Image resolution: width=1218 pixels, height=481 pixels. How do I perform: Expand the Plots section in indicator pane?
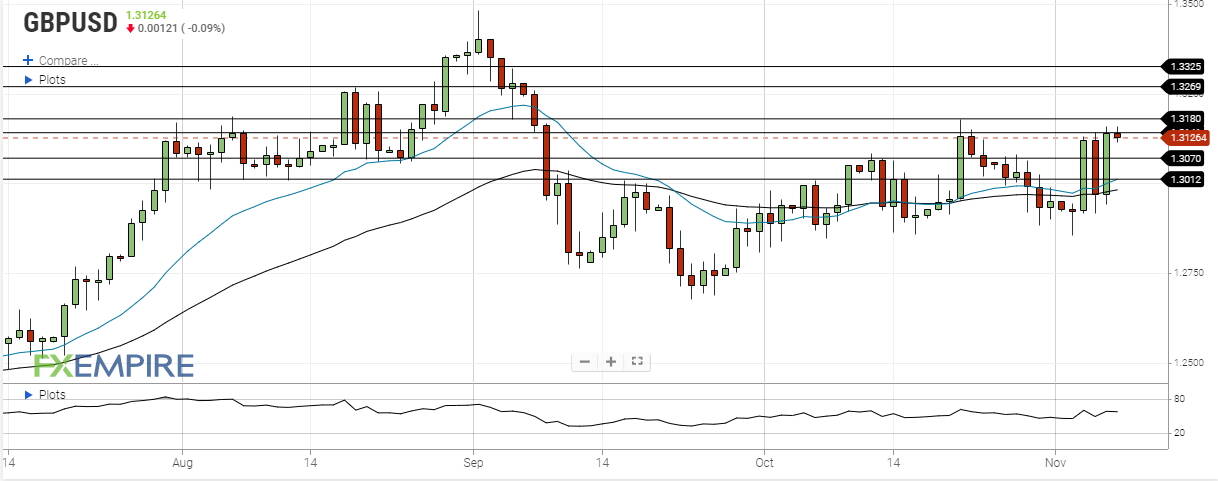pyautogui.click(x=28, y=395)
